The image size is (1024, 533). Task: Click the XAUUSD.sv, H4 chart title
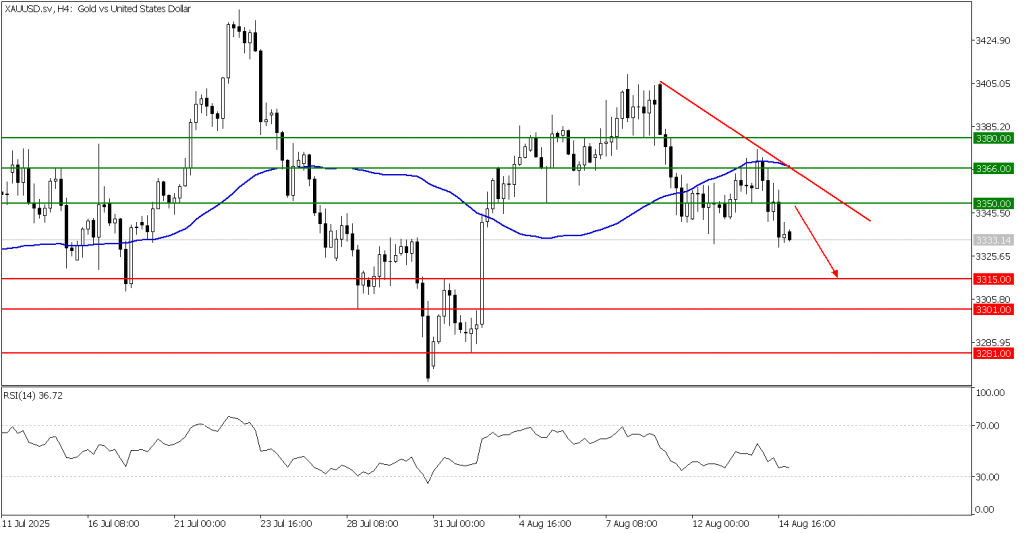point(97,9)
